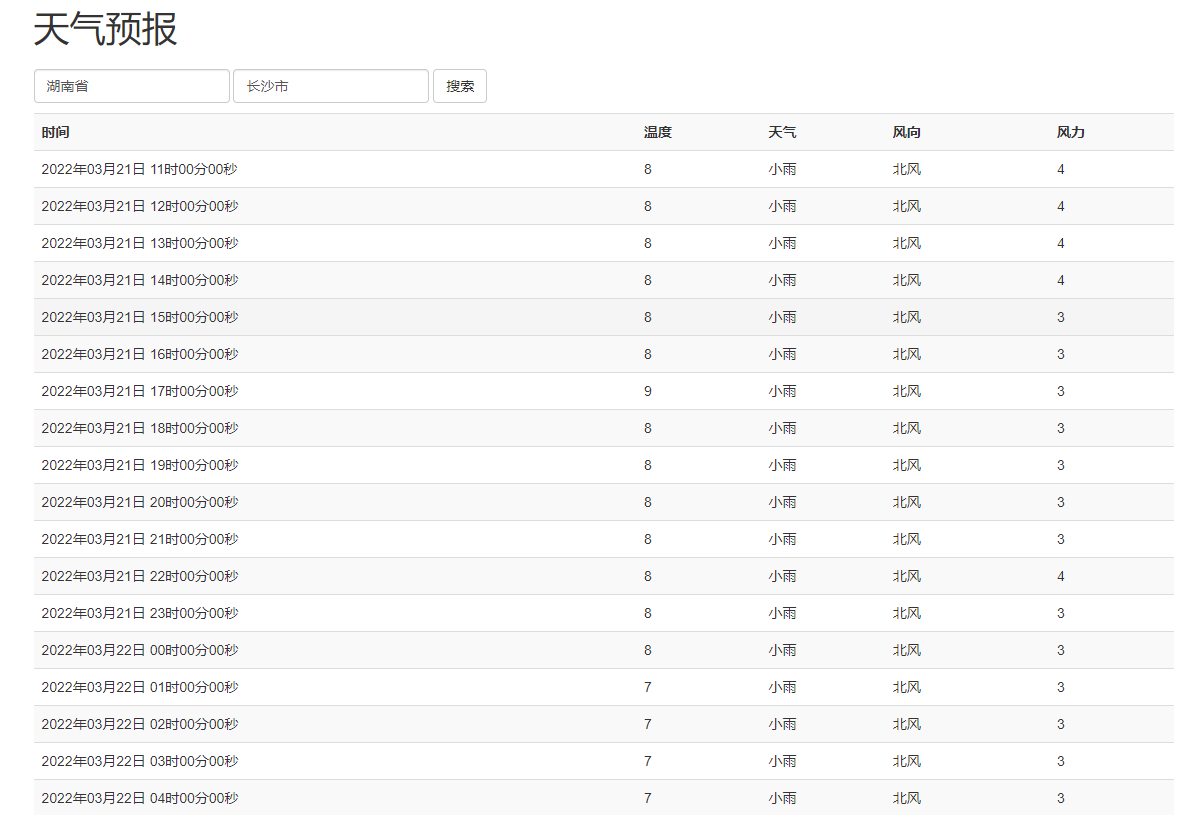Select 小雨 in the 15时 row
Viewport: 1201px width, 815px height.
(x=783, y=317)
